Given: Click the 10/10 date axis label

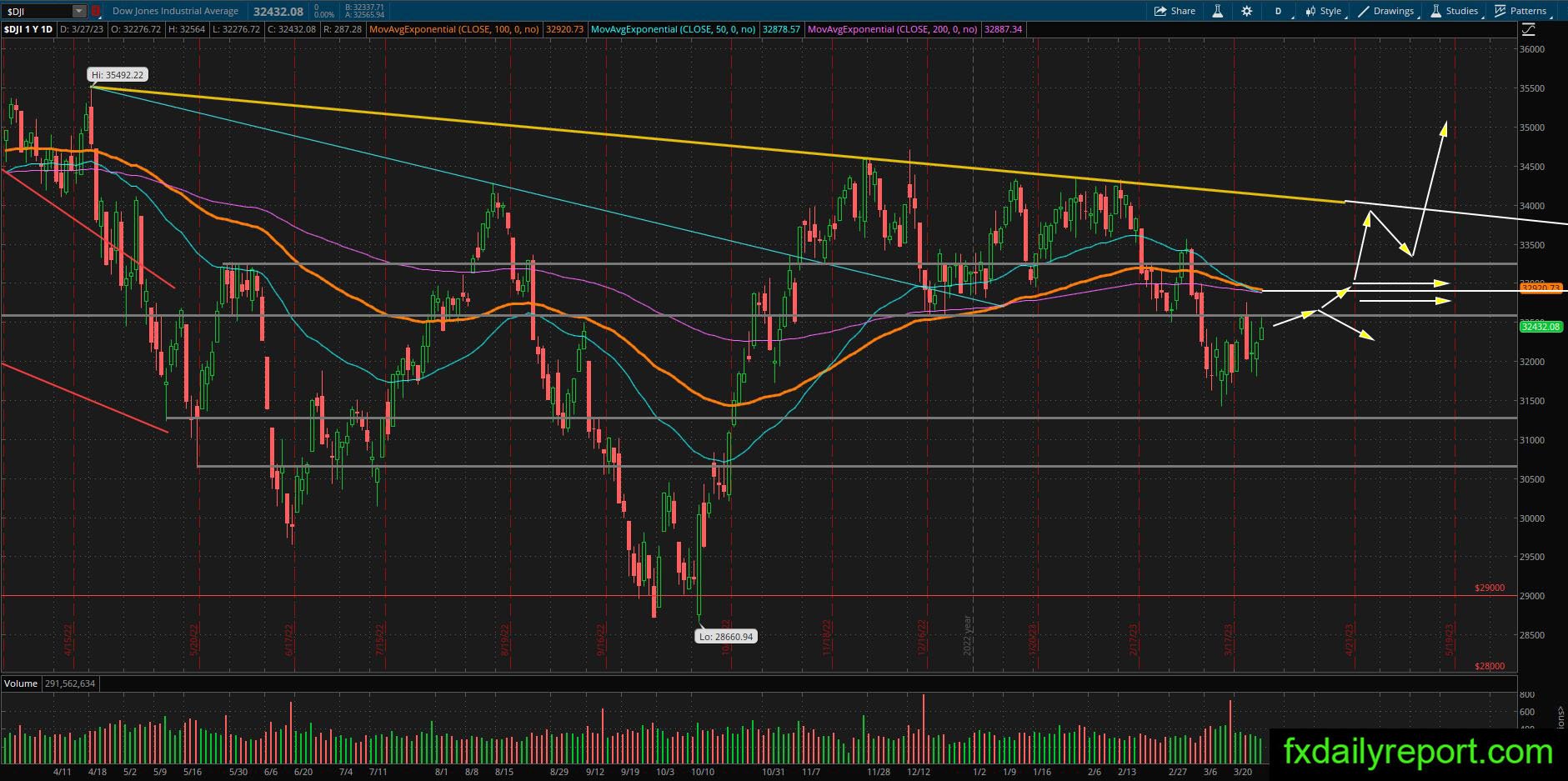Looking at the screenshot, I should pyautogui.click(x=703, y=772).
